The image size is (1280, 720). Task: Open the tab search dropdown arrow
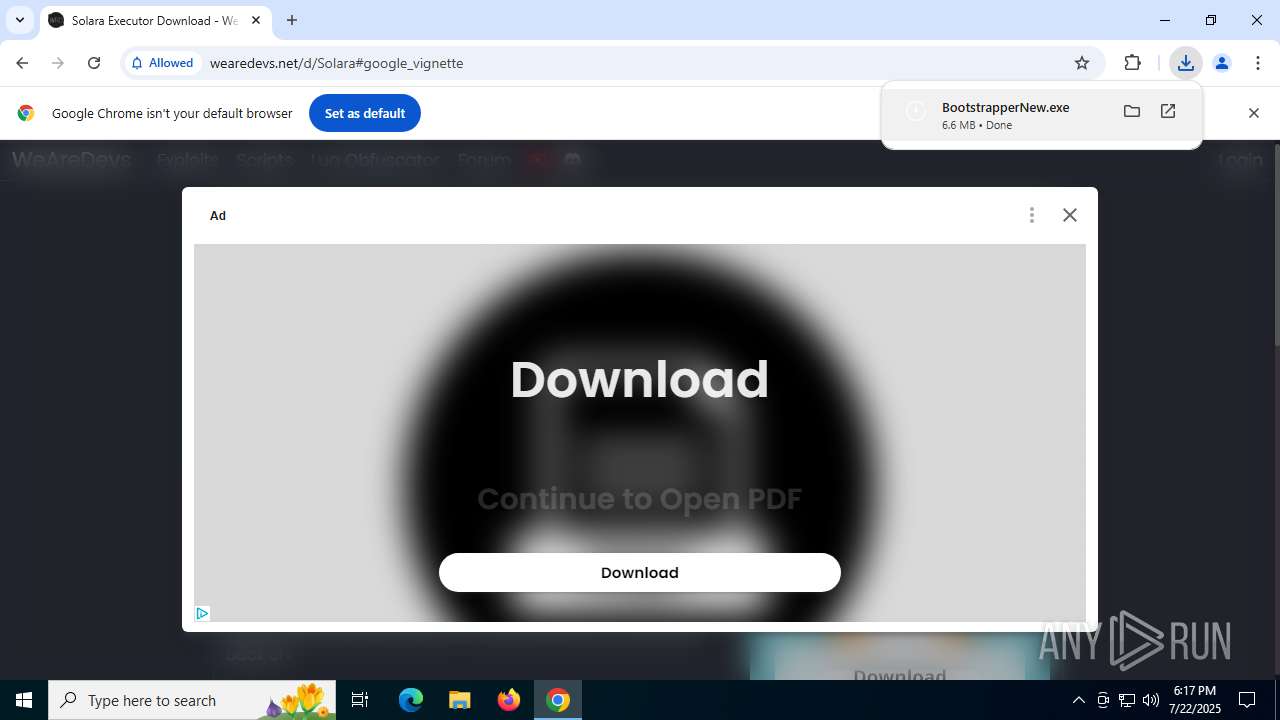pos(19,20)
